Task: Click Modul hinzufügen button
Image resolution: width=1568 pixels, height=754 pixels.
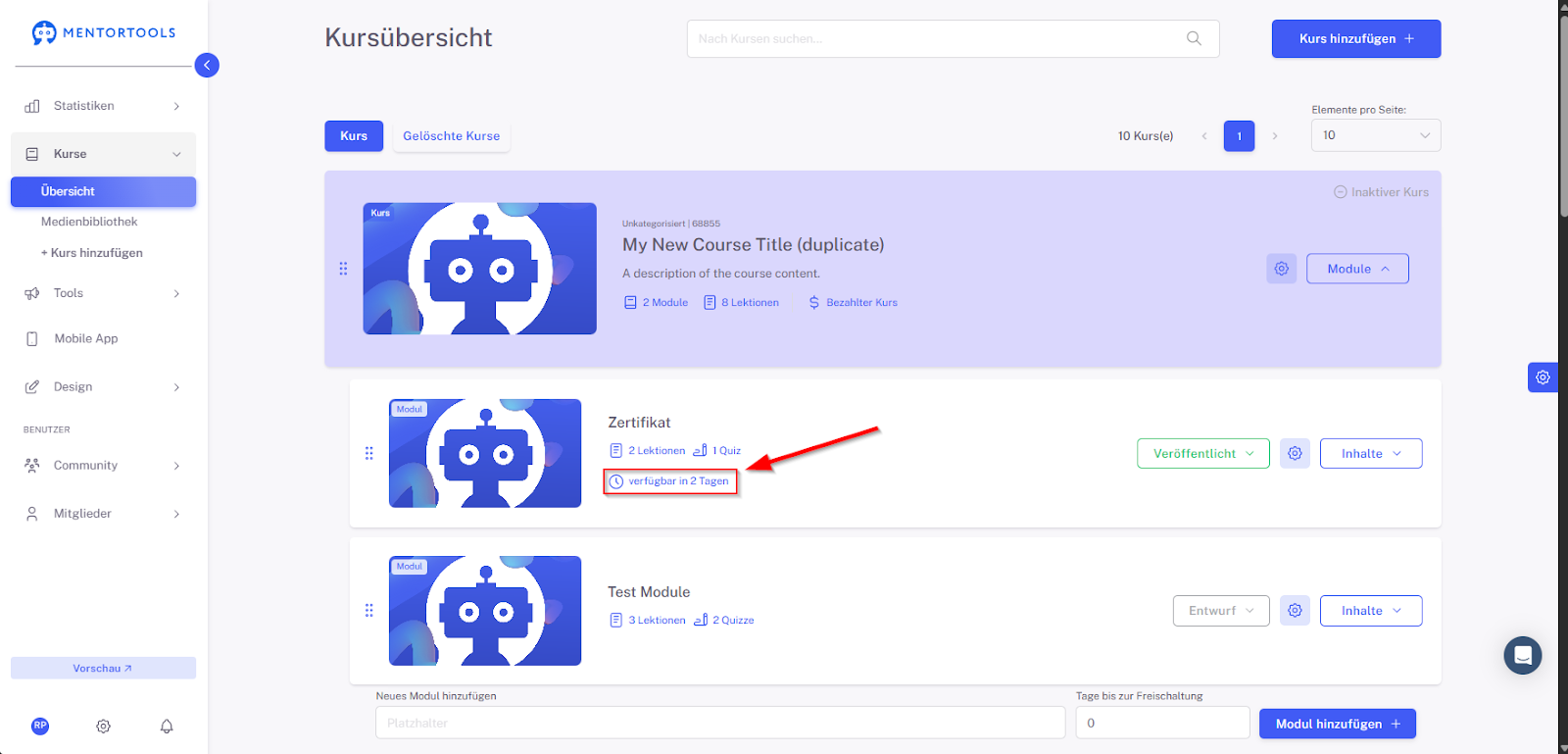Action: tap(1338, 724)
